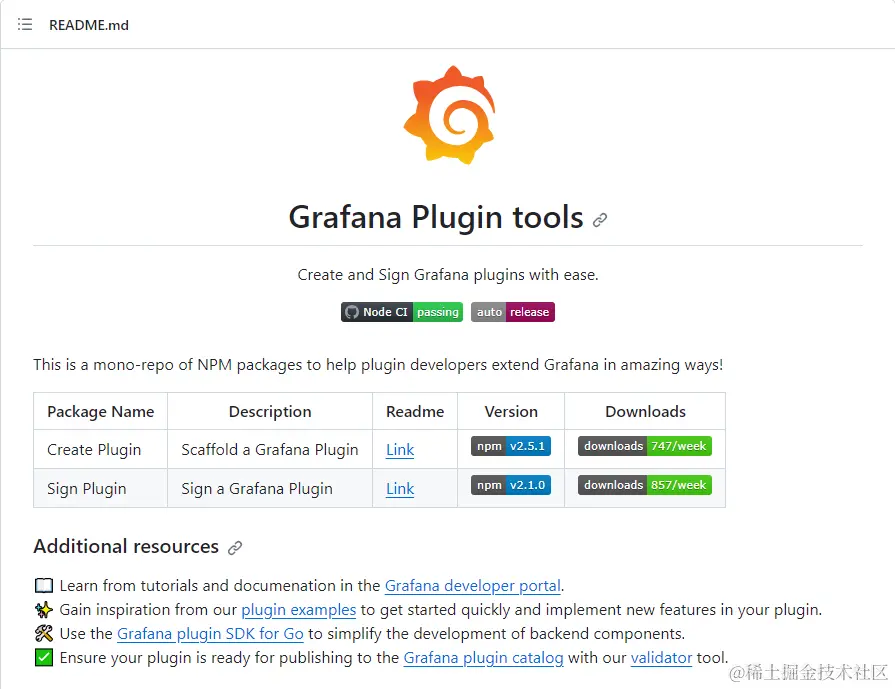
Task: Click the sparkle emoji before Gain inspiration
Action: point(44,610)
